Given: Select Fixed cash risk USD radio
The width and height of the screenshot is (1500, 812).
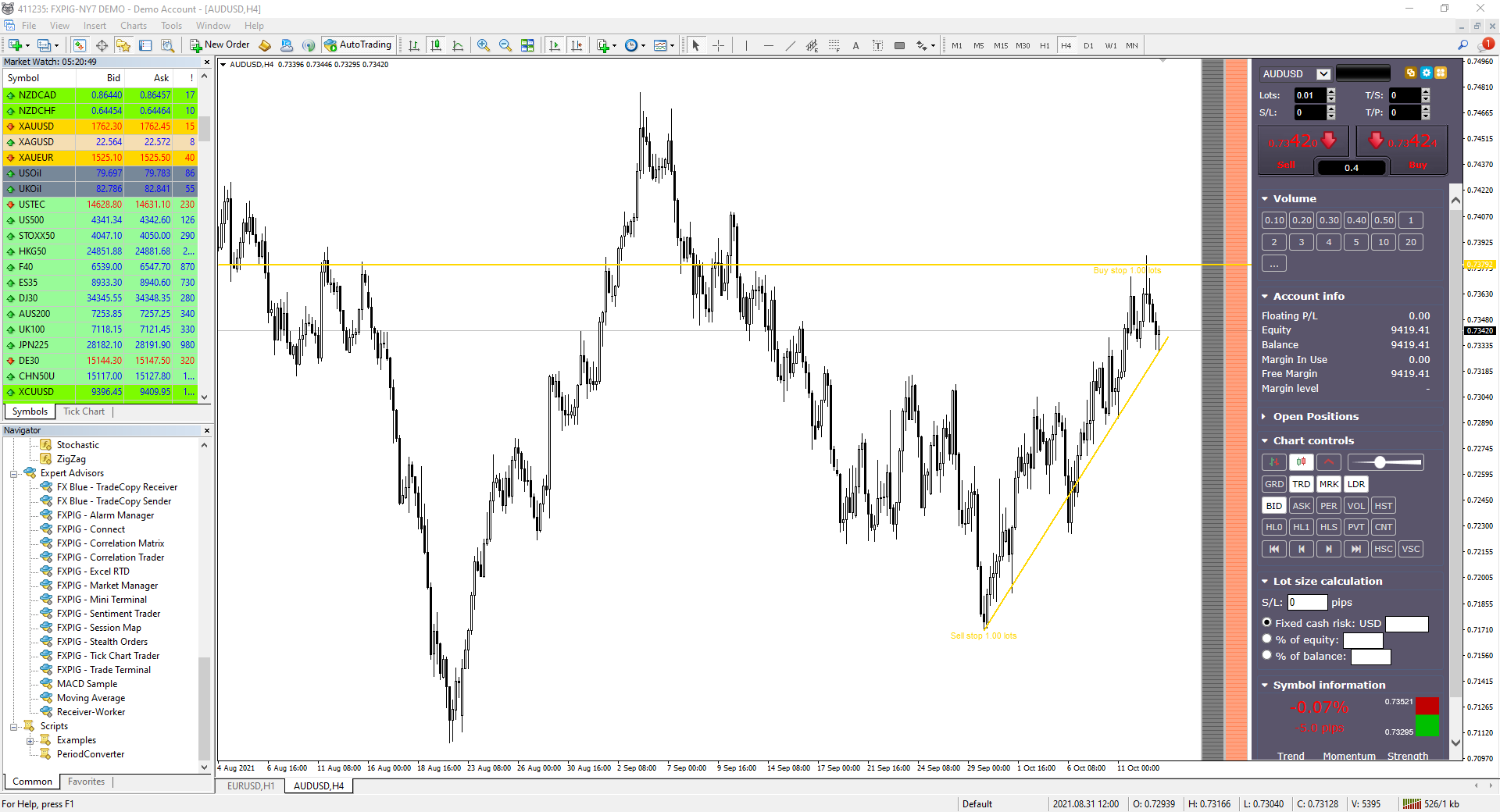Looking at the screenshot, I should [x=1267, y=622].
